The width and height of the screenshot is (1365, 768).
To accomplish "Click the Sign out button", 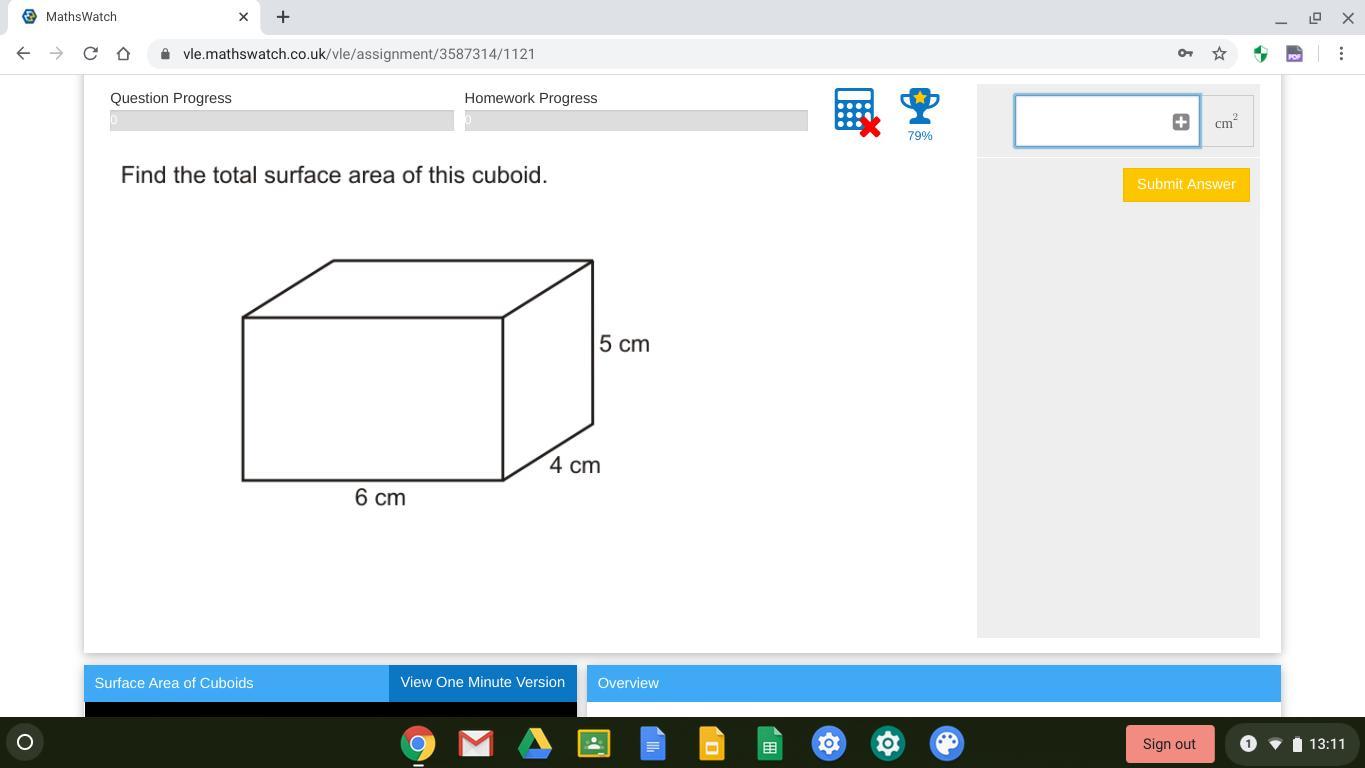I will coord(1169,744).
